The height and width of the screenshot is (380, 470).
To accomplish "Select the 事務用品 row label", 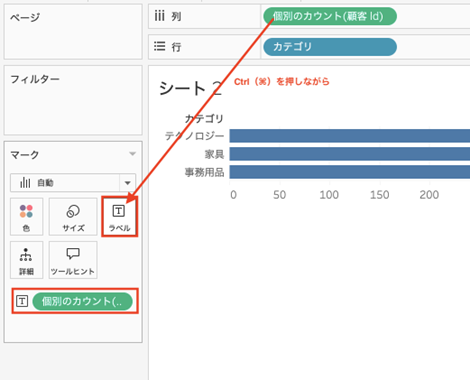I will pyautogui.click(x=204, y=172).
